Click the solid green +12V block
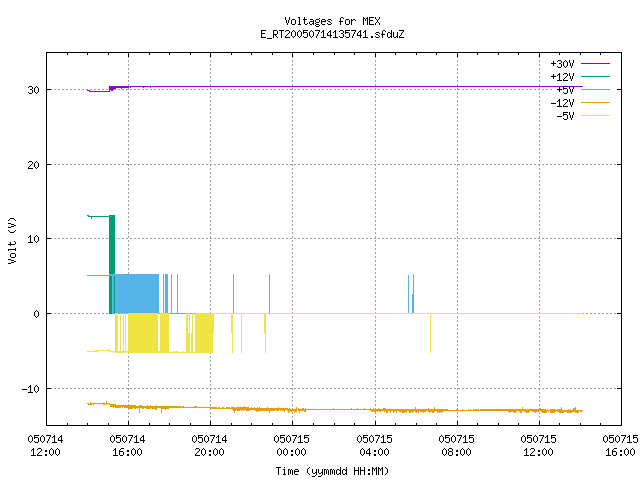This screenshot has width=640, height=480. [x=112, y=245]
